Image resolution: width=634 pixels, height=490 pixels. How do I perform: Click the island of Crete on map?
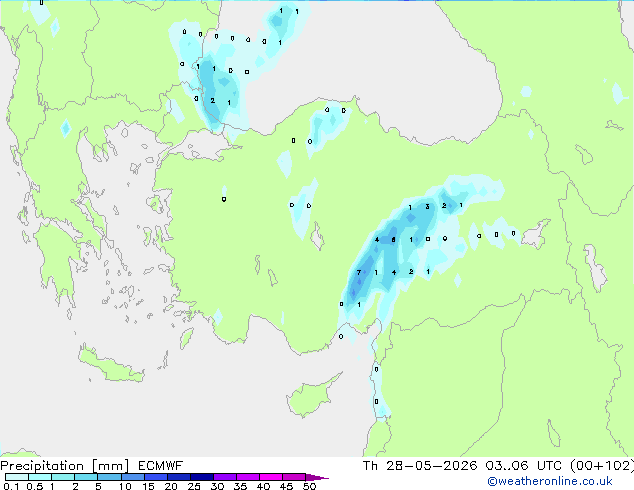tap(111, 366)
